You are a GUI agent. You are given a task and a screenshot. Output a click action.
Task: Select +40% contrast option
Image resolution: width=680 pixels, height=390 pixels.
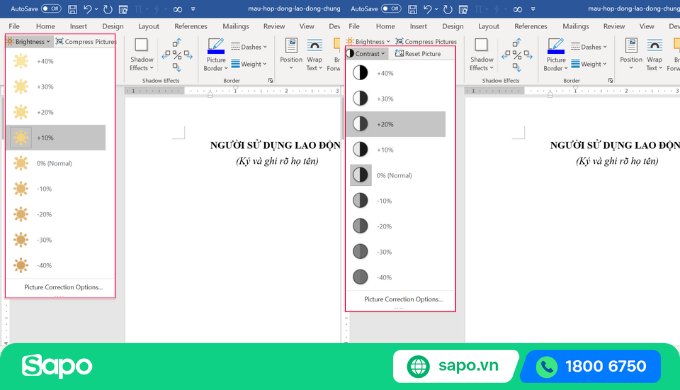coord(396,73)
